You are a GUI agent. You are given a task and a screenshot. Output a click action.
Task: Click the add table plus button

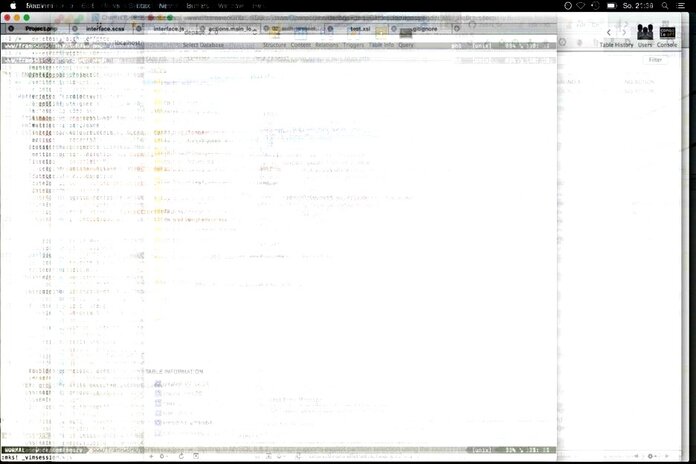click(151, 456)
